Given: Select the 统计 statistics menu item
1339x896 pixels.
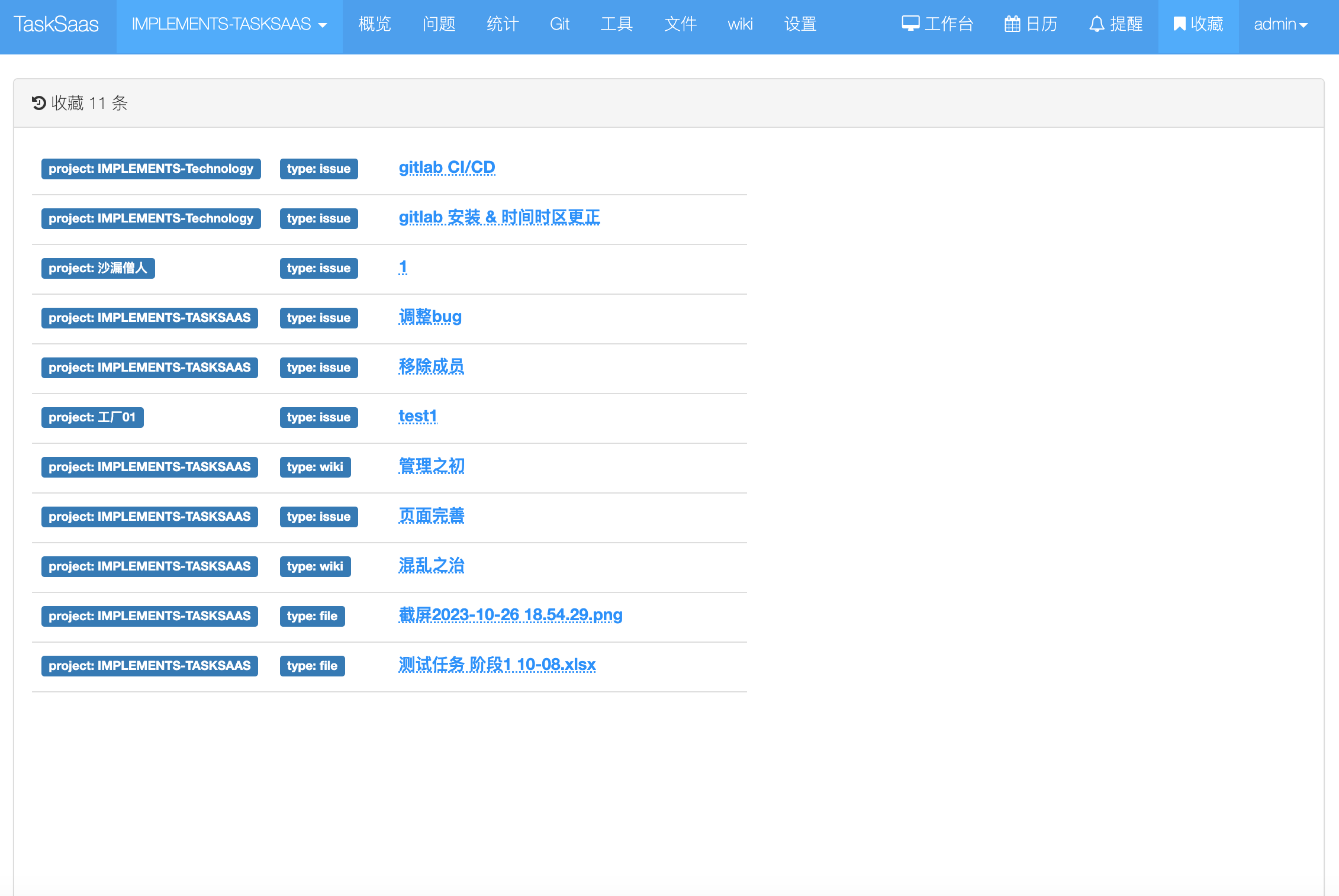Looking at the screenshot, I should click(503, 24).
